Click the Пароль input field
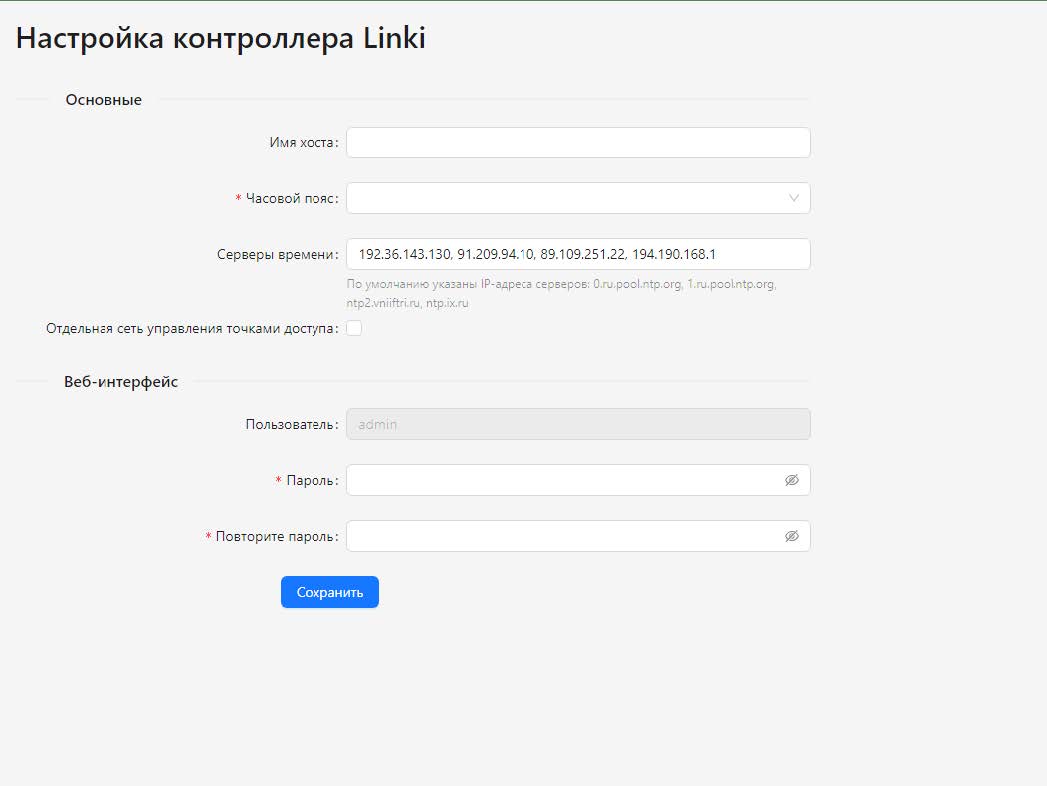The width and height of the screenshot is (1047, 786). (x=578, y=480)
